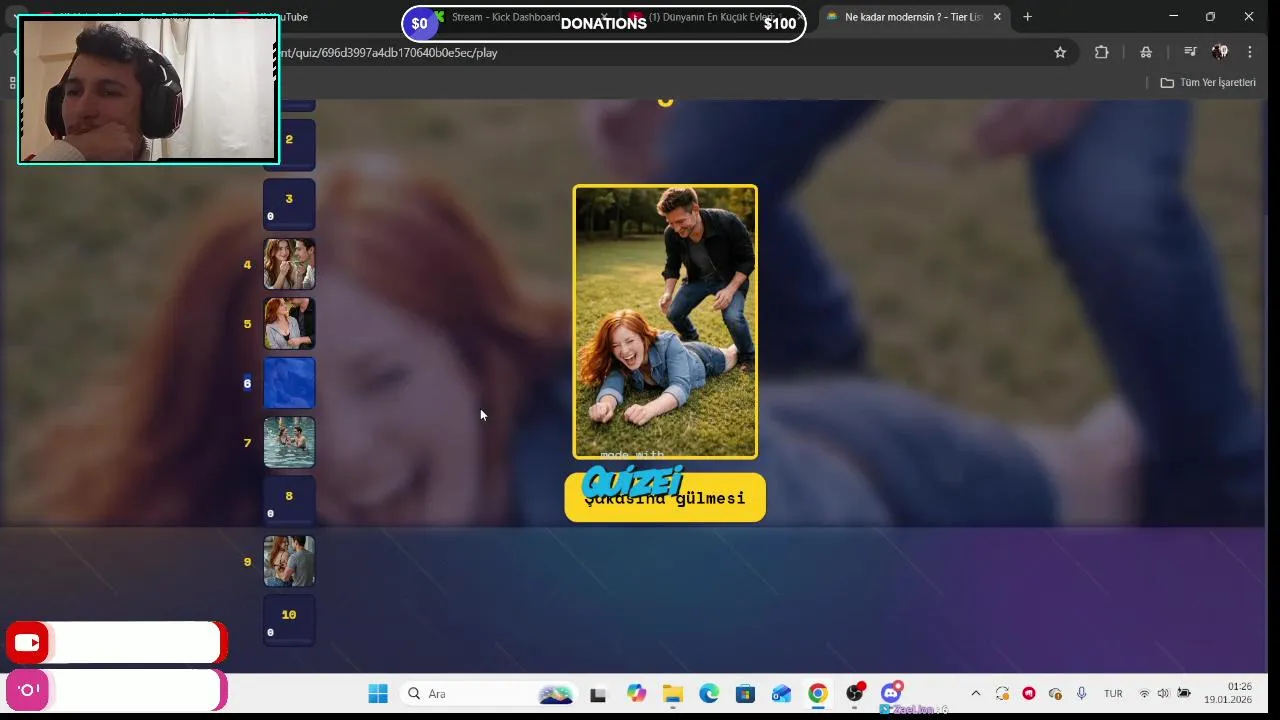Open Task View from the taskbar
Screen dimensions: 1280x720
tap(598, 694)
